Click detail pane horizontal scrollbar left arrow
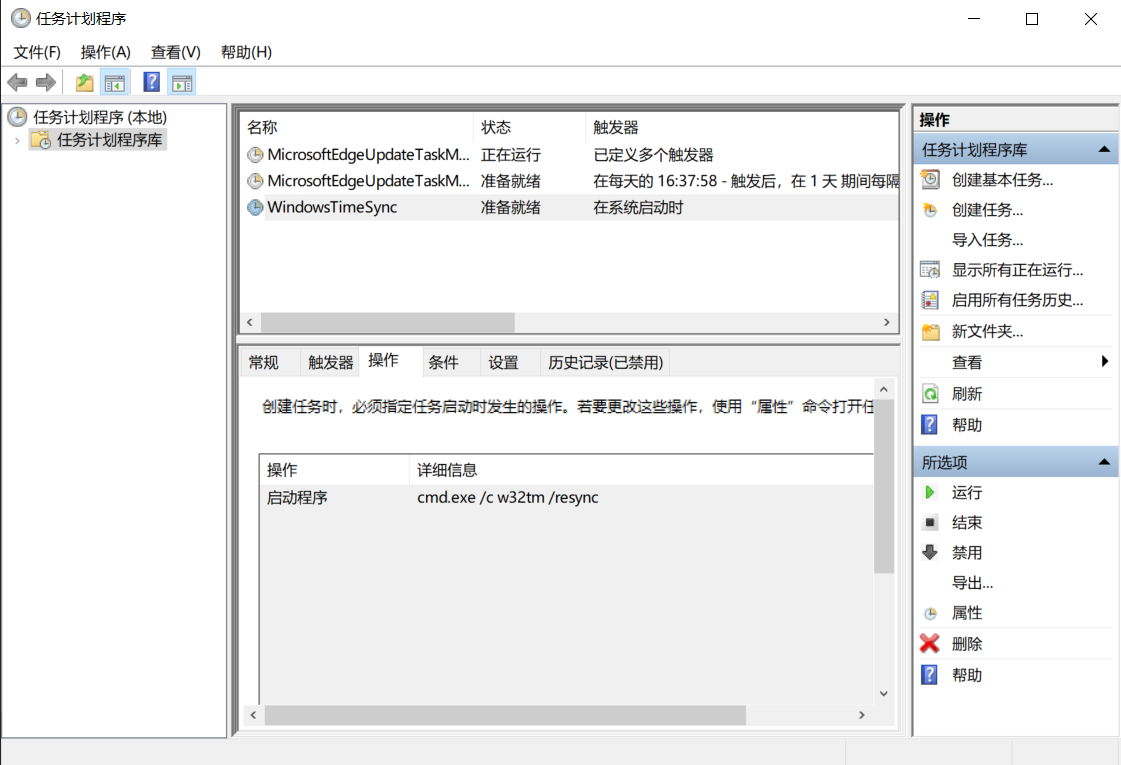The width and height of the screenshot is (1121, 765). coord(253,715)
